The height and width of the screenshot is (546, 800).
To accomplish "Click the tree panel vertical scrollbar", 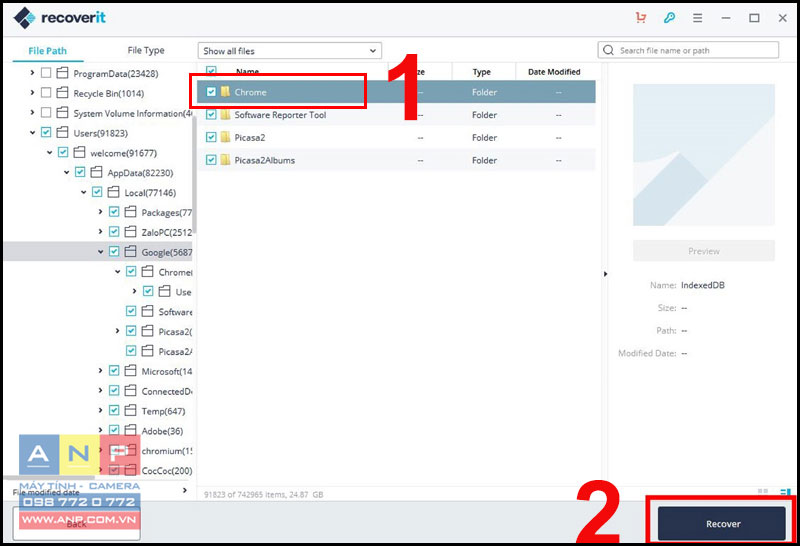I will (194, 176).
